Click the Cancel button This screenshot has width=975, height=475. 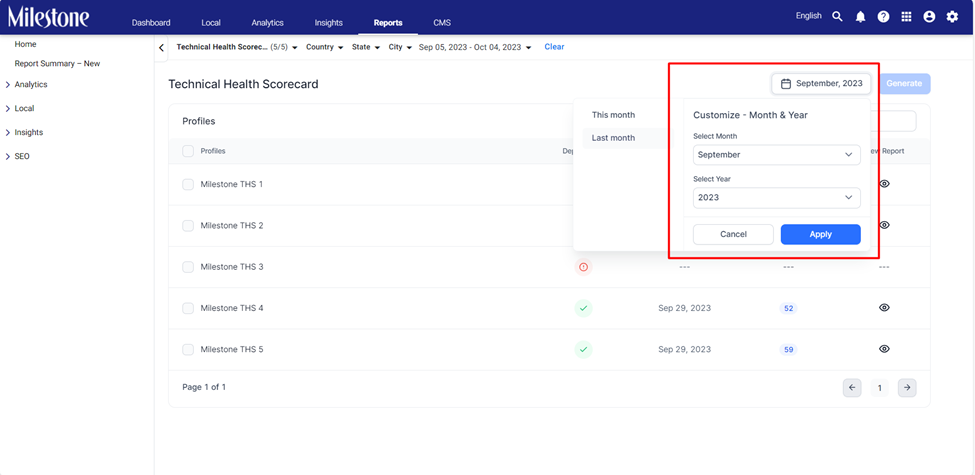(x=734, y=234)
